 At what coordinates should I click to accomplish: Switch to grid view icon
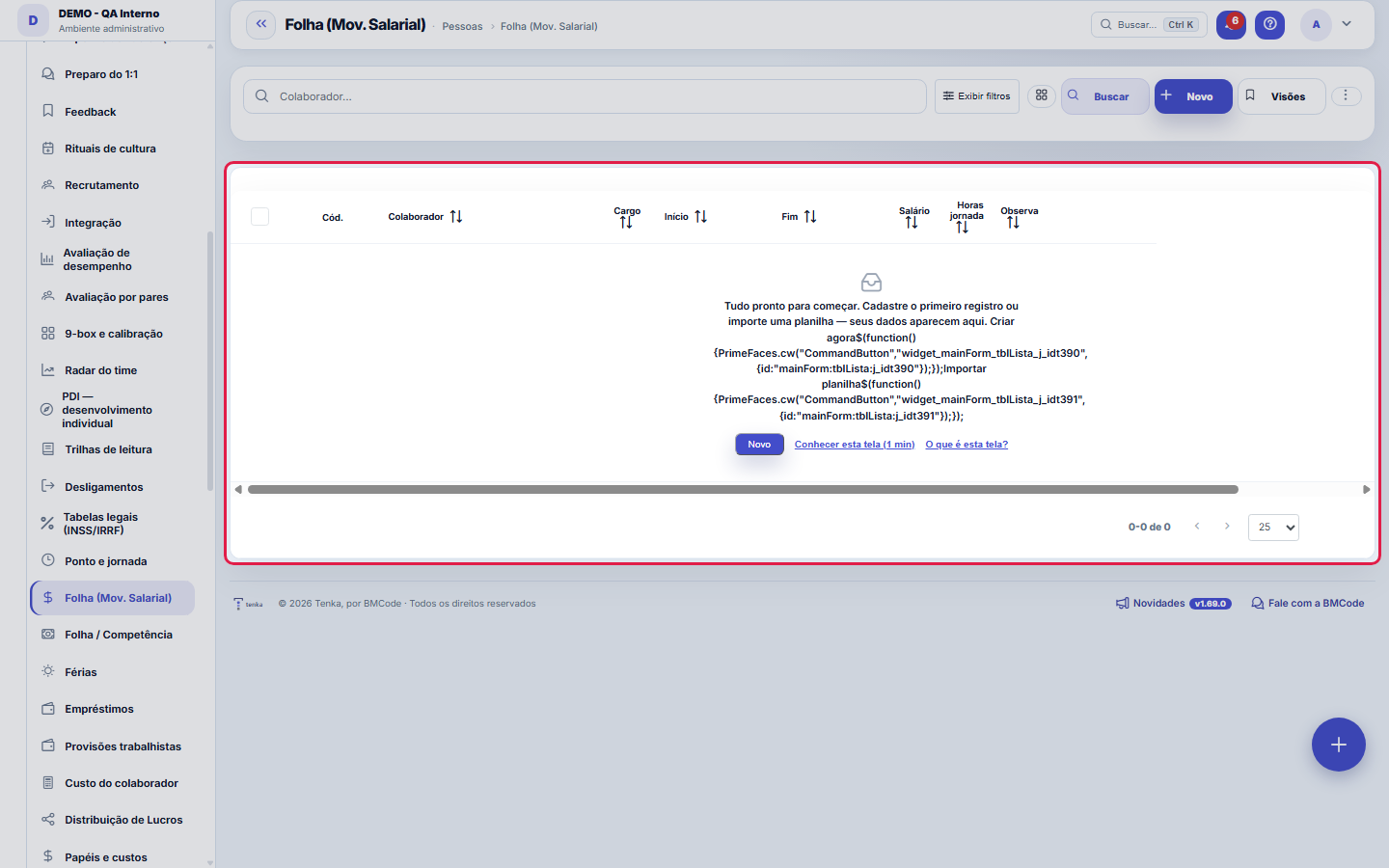tap(1042, 95)
